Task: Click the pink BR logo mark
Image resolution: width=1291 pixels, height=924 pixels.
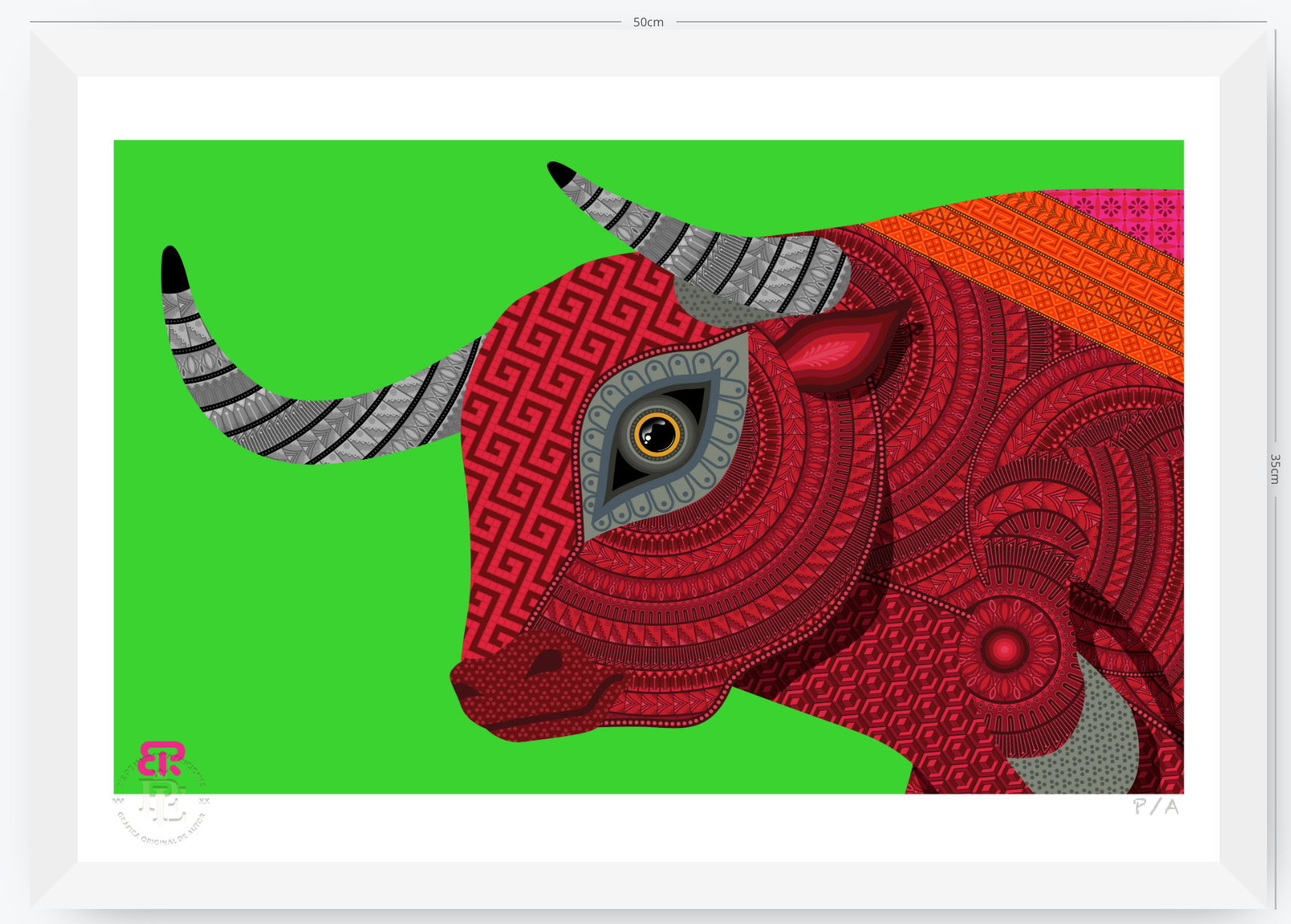Action: pyautogui.click(x=161, y=759)
